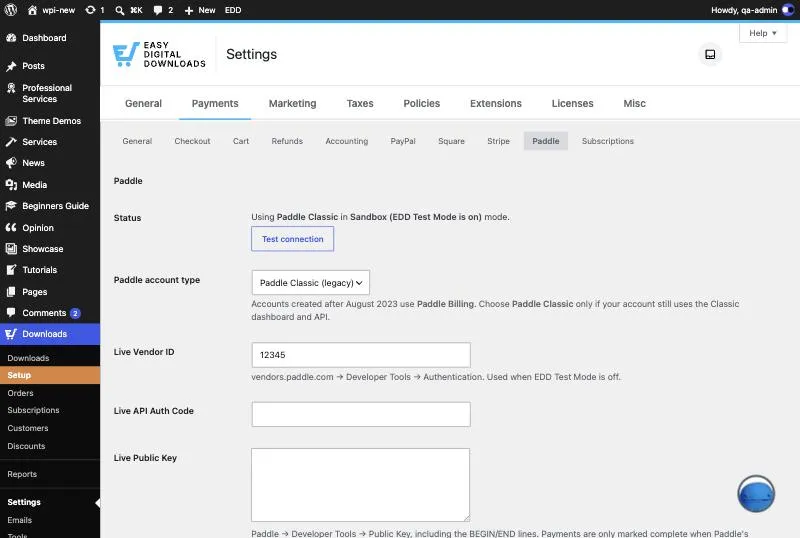
Task: Open the Paddle account type dropdown
Action: pyautogui.click(x=310, y=282)
